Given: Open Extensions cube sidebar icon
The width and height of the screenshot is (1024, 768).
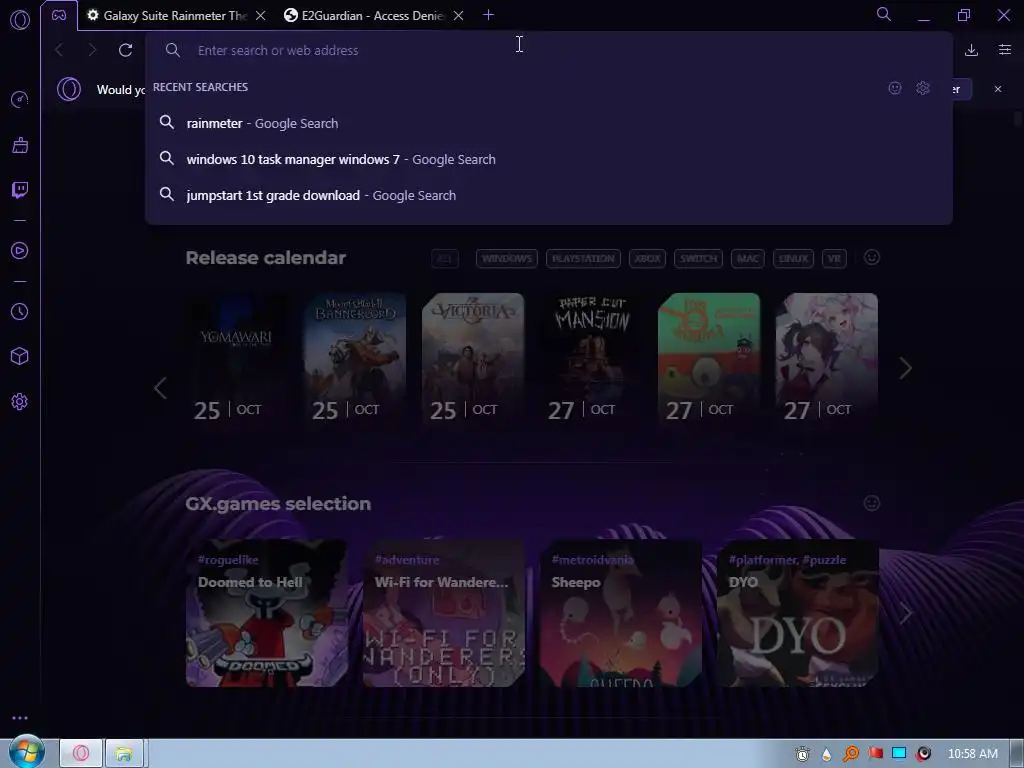Looking at the screenshot, I should (x=20, y=356).
